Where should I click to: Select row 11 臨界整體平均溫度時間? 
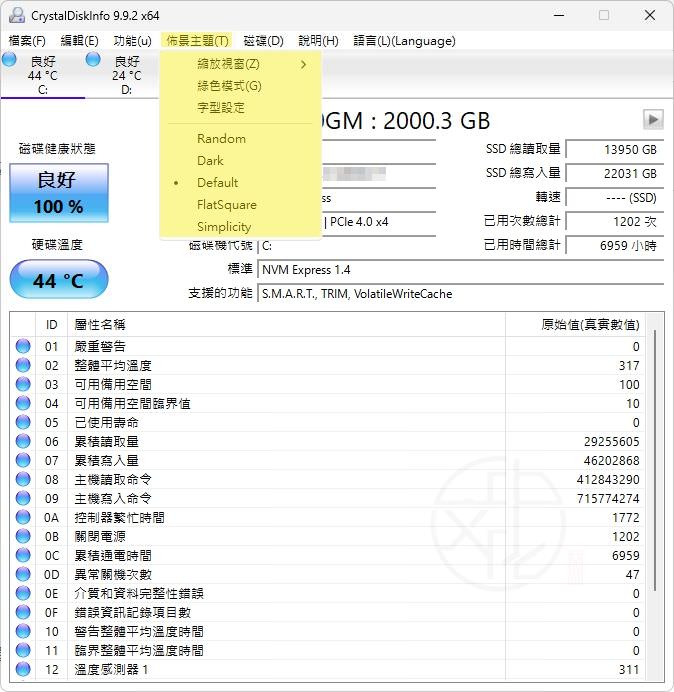point(328,650)
